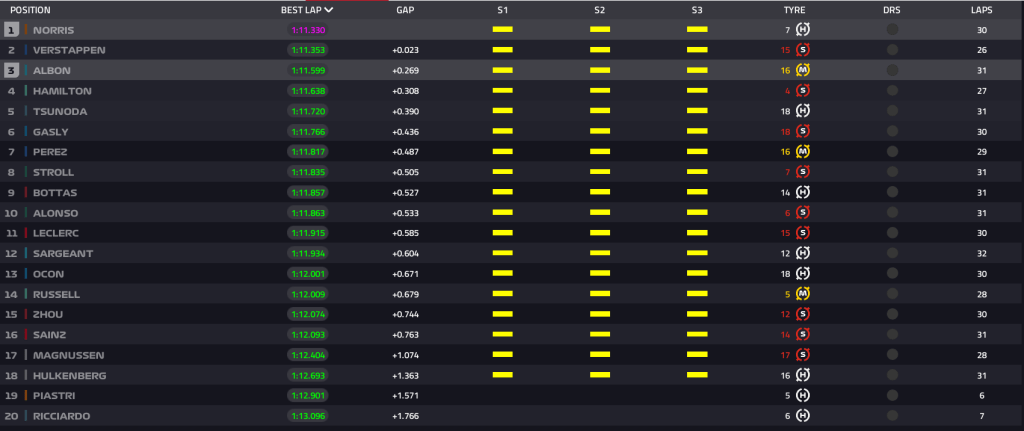
Task: Click Ocon's hard tyre icon
Action: coord(803,274)
